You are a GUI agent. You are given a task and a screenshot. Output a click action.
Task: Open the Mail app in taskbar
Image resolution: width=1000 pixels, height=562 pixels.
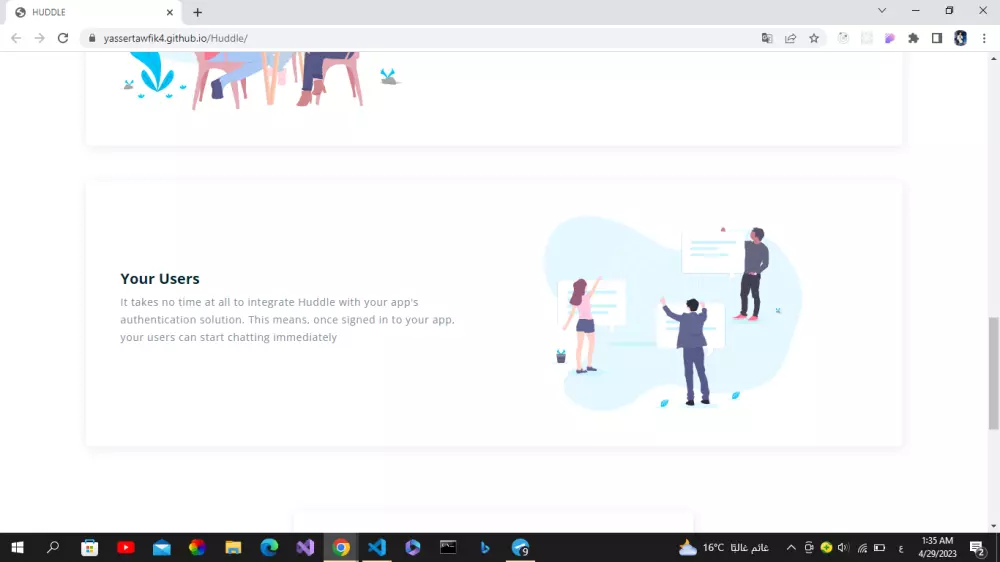(161, 547)
